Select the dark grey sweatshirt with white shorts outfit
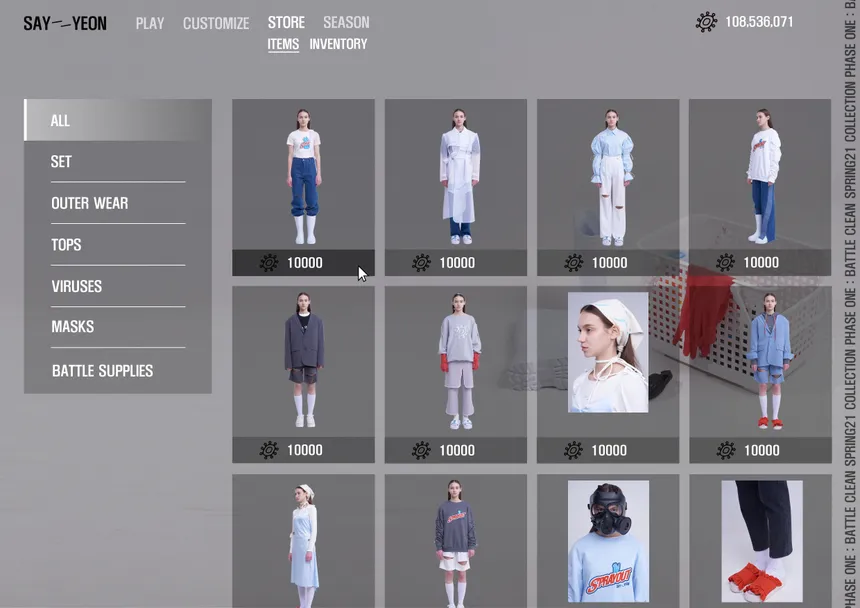This screenshot has height=608, width=860. tap(456, 541)
